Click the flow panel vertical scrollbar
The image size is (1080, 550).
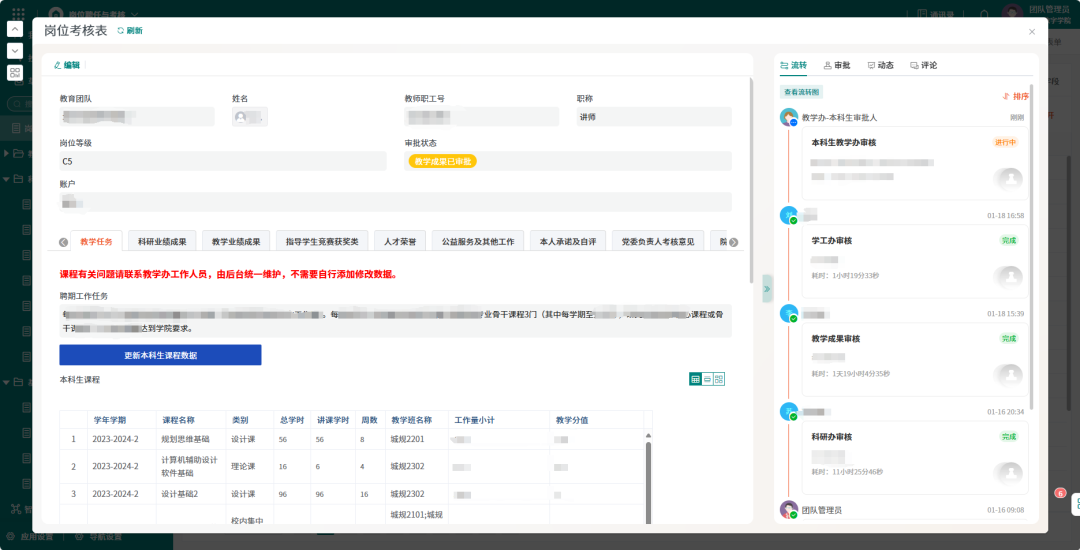tap(1031, 248)
